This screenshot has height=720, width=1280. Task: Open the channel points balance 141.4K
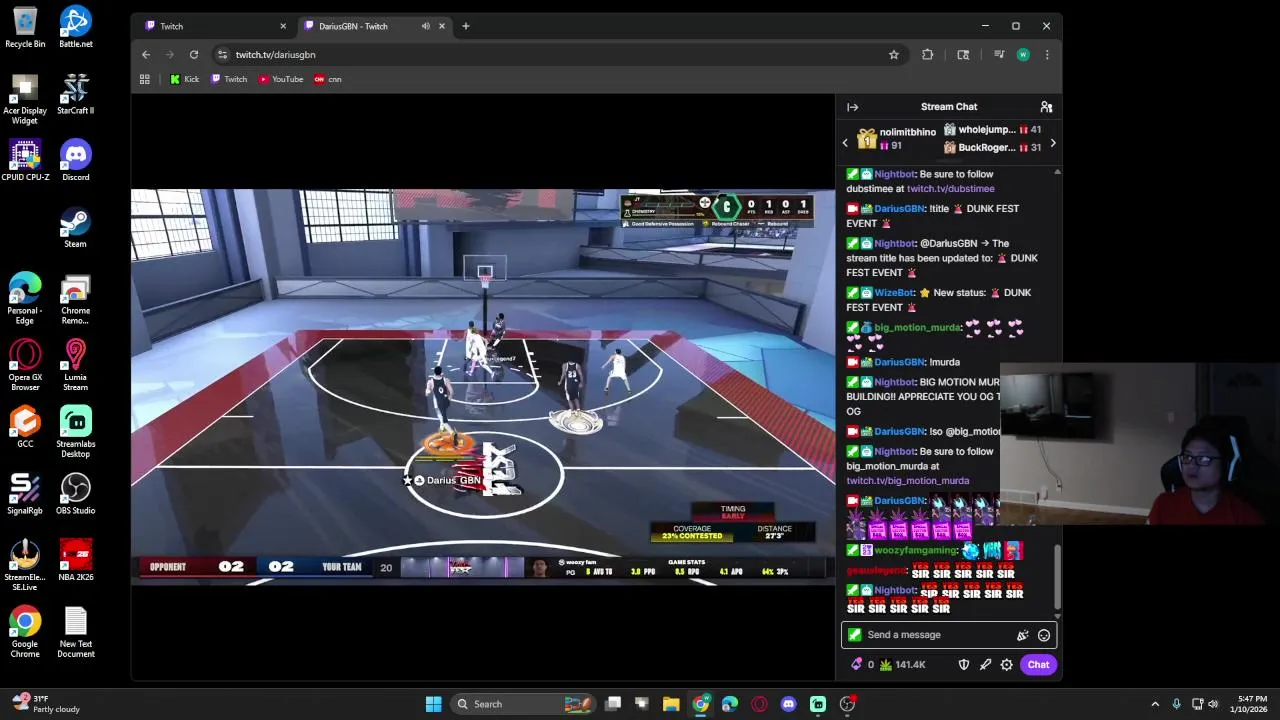point(902,664)
